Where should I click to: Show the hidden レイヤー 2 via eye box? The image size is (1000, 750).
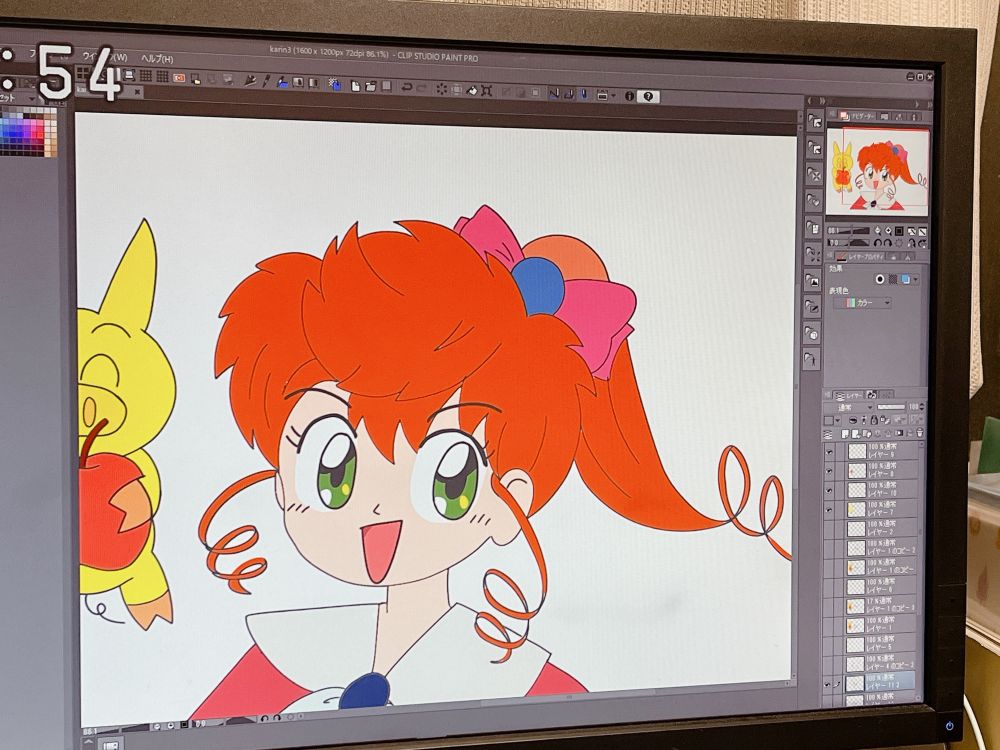[x=829, y=529]
